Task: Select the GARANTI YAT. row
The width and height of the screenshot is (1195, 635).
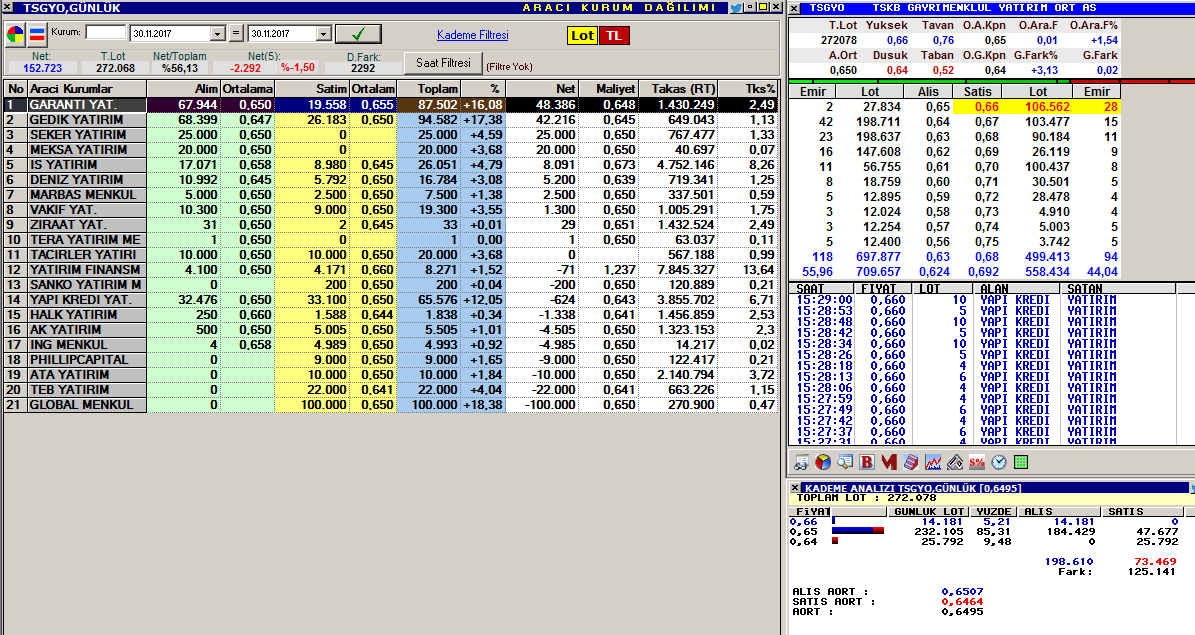Action: point(390,104)
